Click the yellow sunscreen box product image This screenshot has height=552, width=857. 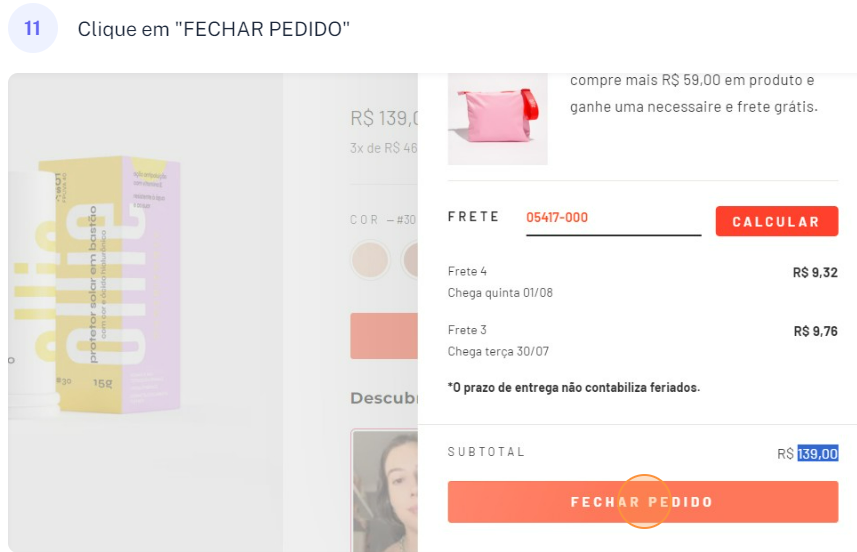108,285
